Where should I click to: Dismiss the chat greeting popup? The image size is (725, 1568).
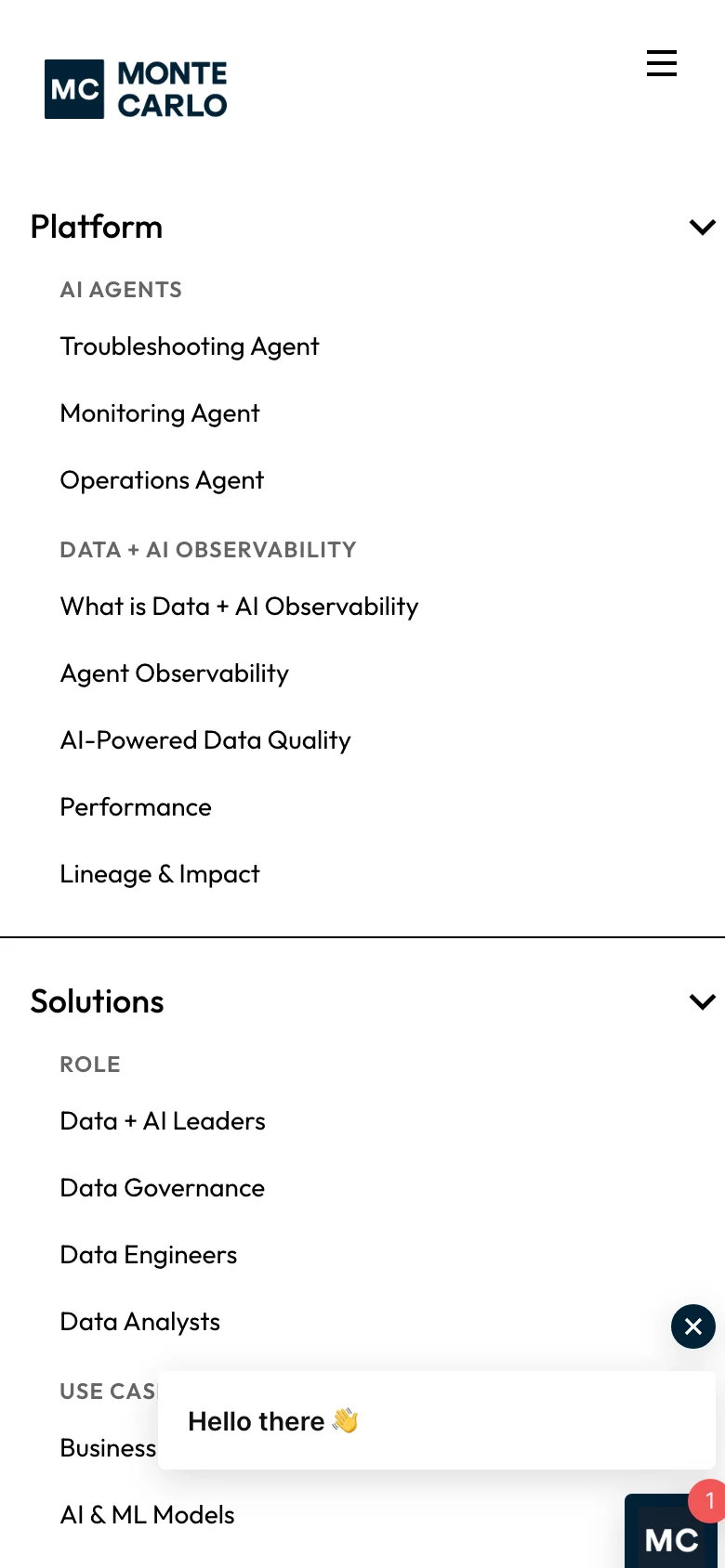[x=693, y=1326]
